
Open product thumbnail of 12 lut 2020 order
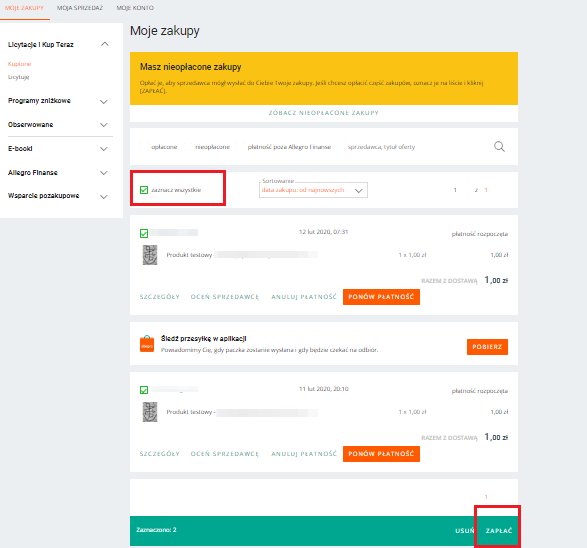pyautogui.click(x=150, y=255)
